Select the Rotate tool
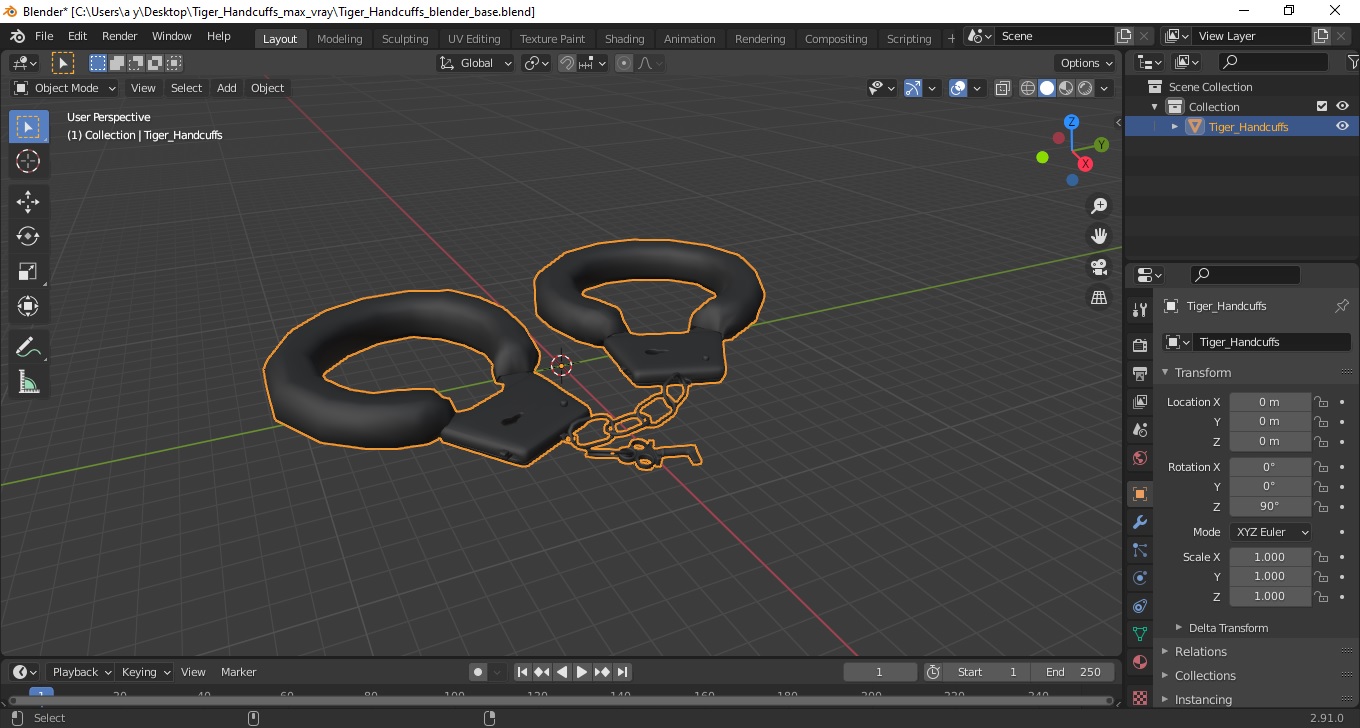The image size is (1360, 728). coord(28,236)
